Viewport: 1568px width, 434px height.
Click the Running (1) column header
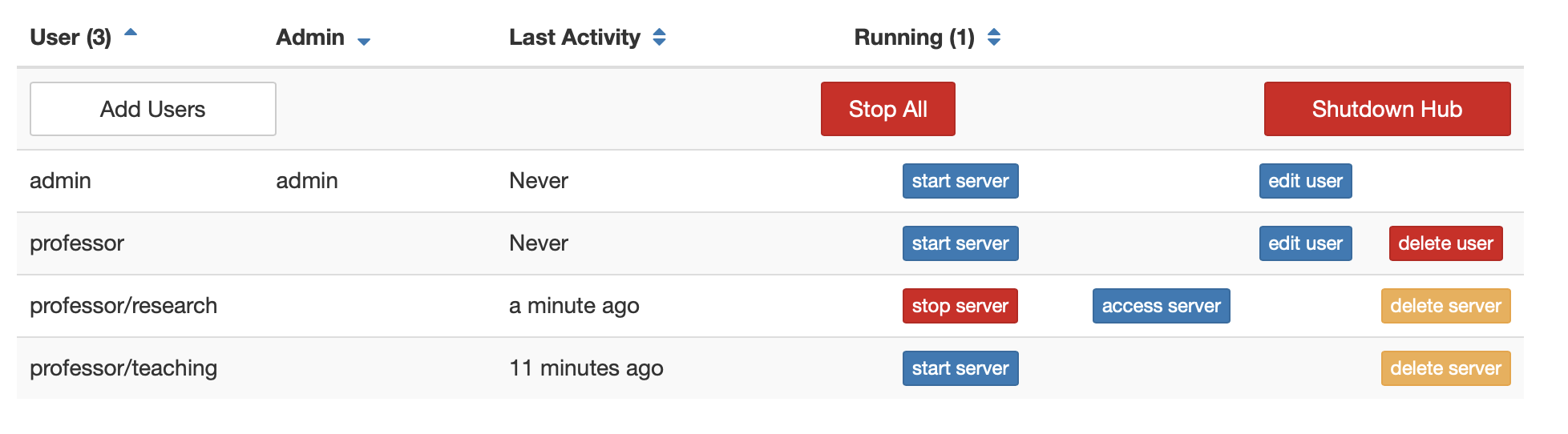click(x=914, y=38)
